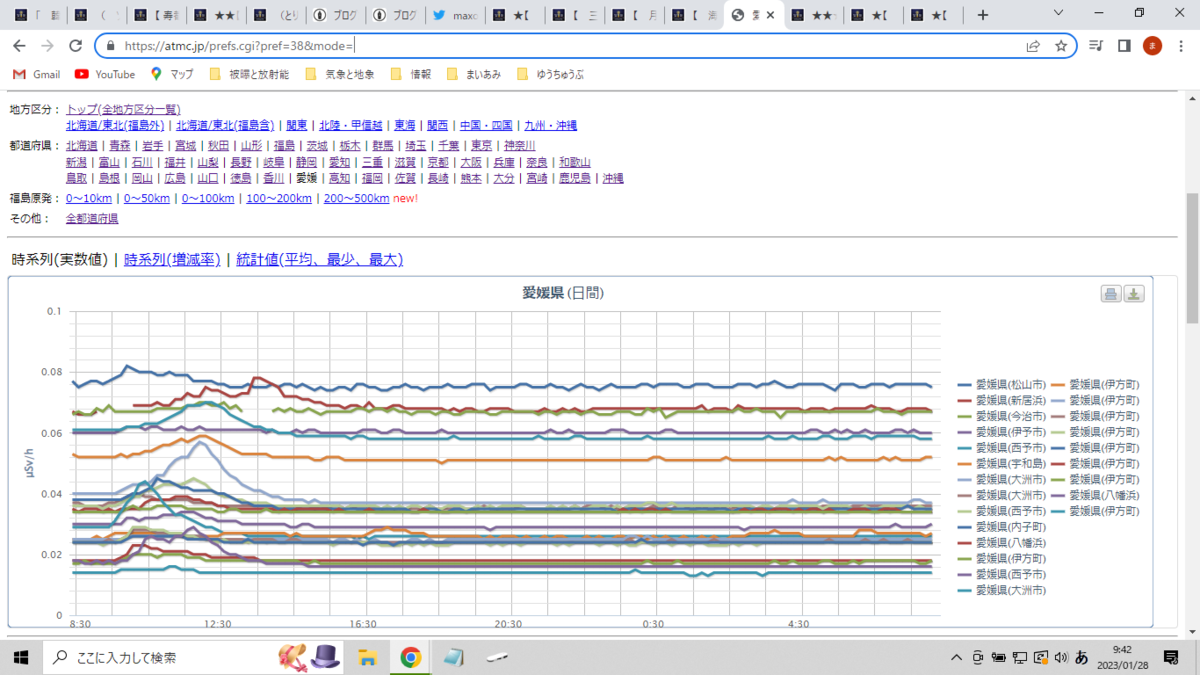Viewport: 1200px width, 675px height.
Task: Open the 被曝と放射能 bookmark folder
Action: (249, 74)
